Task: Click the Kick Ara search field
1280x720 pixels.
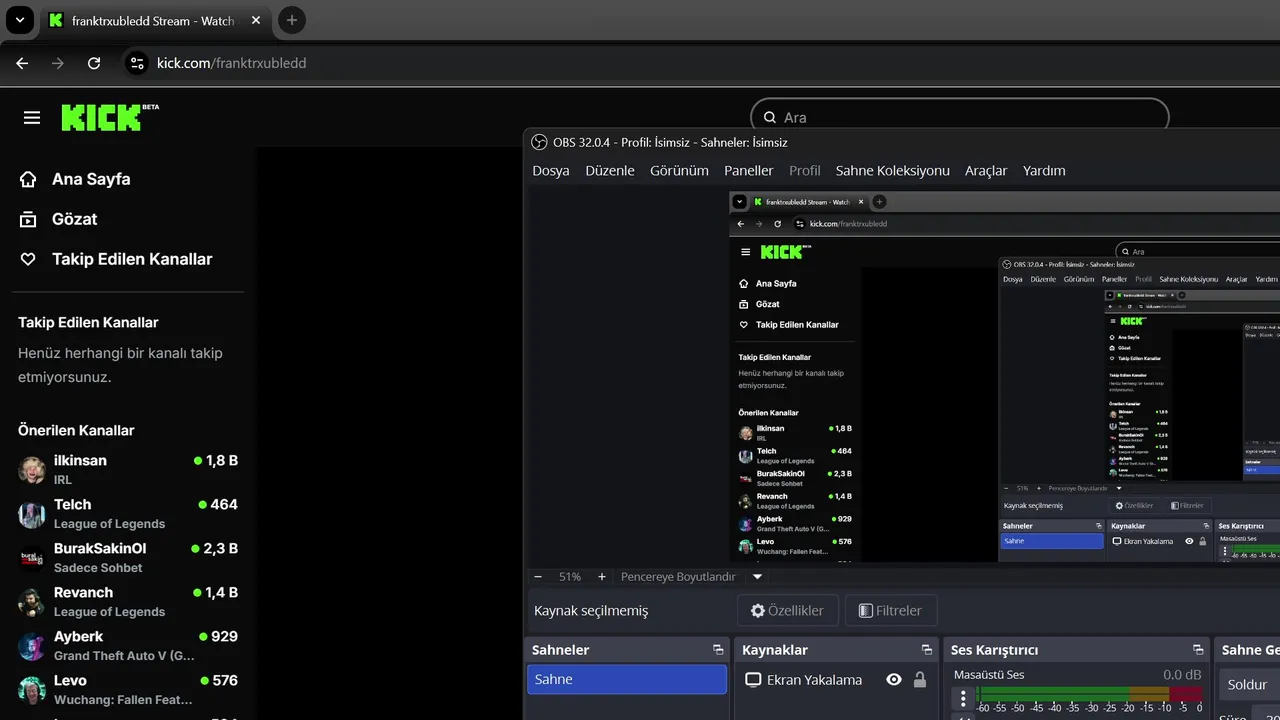Action: click(960, 117)
